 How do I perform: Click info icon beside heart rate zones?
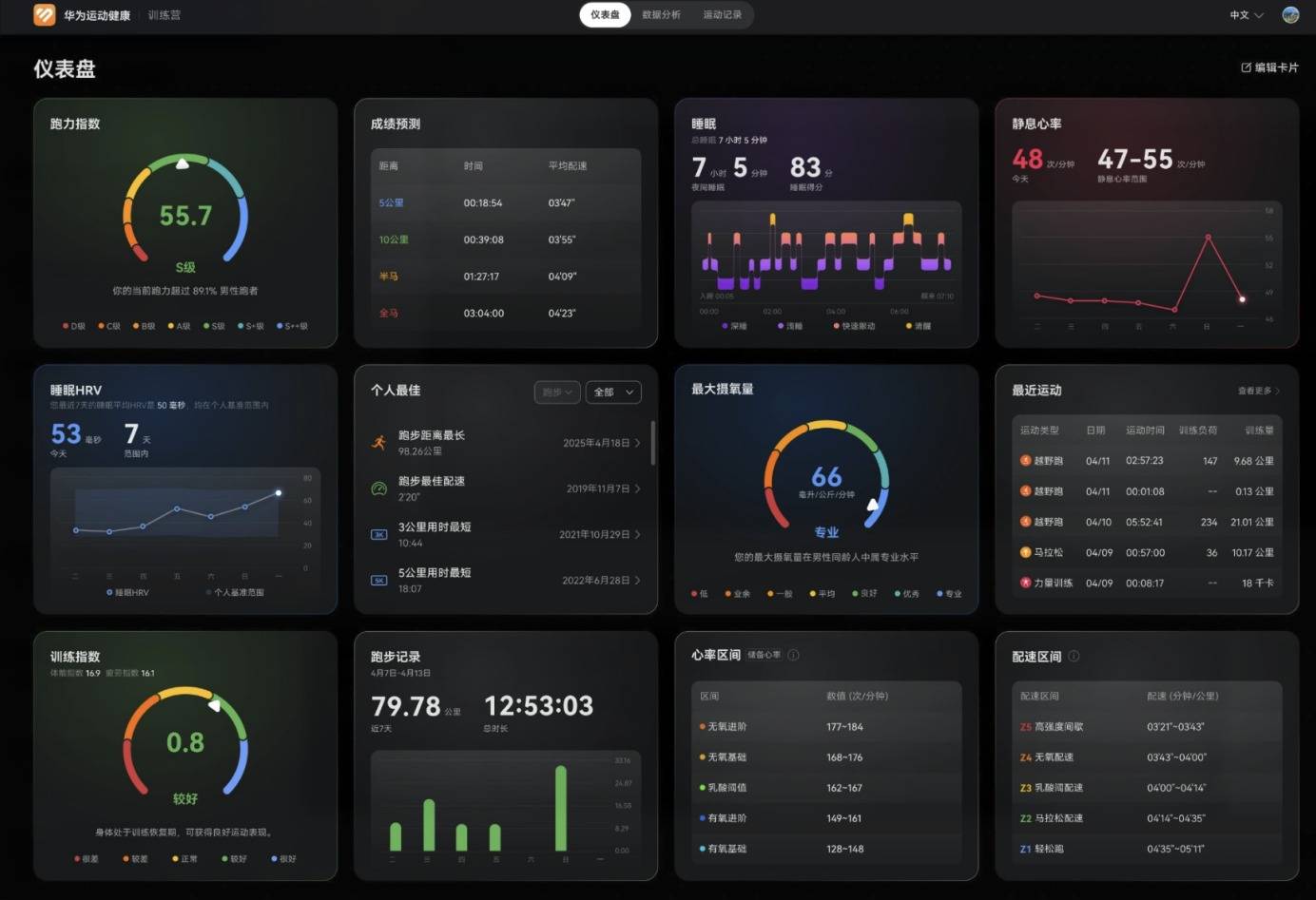tap(793, 655)
